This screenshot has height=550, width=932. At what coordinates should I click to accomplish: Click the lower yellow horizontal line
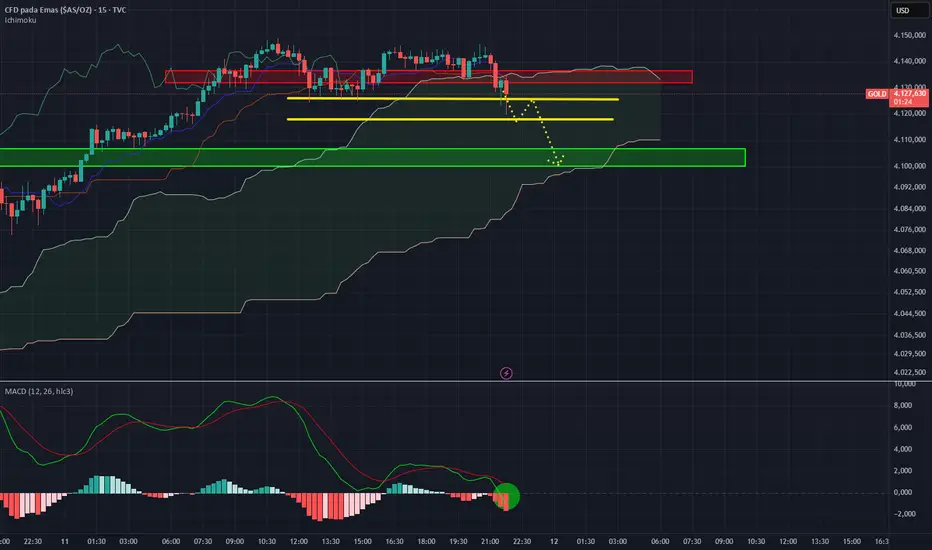pos(450,120)
